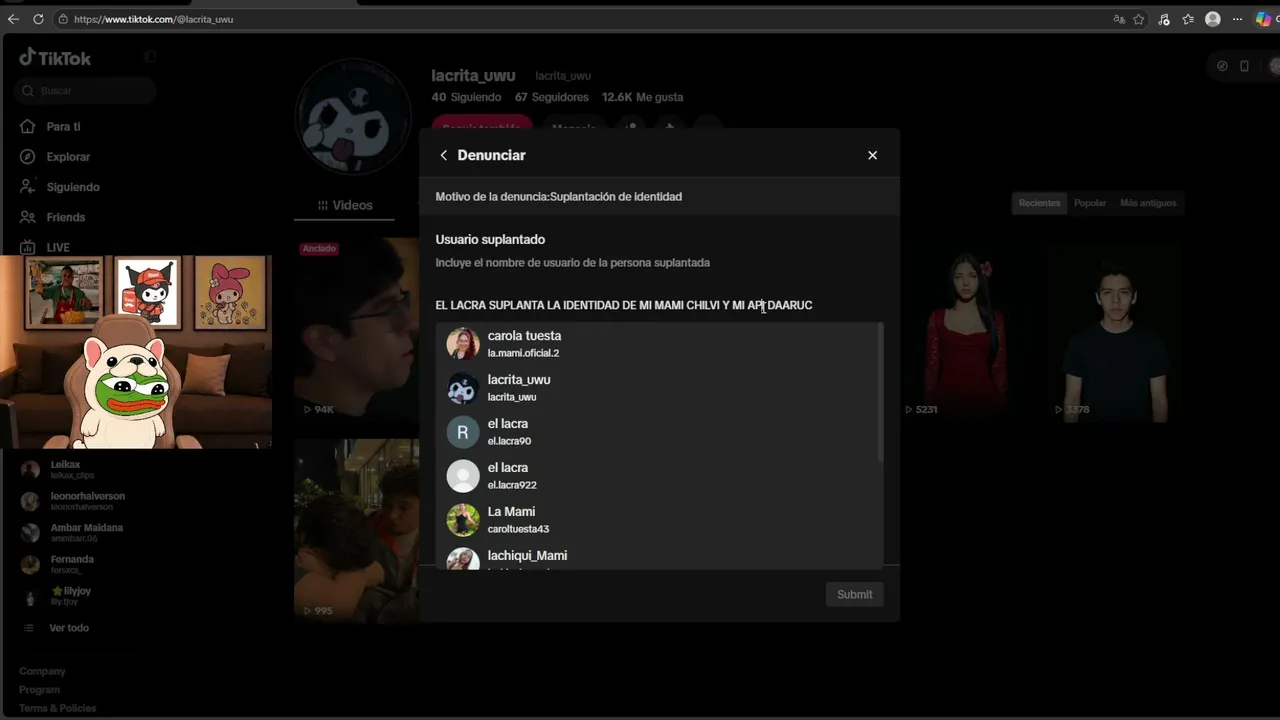Open the Siguiendo page
This screenshot has height=720, width=1280.
pyautogui.click(x=73, y=187)
